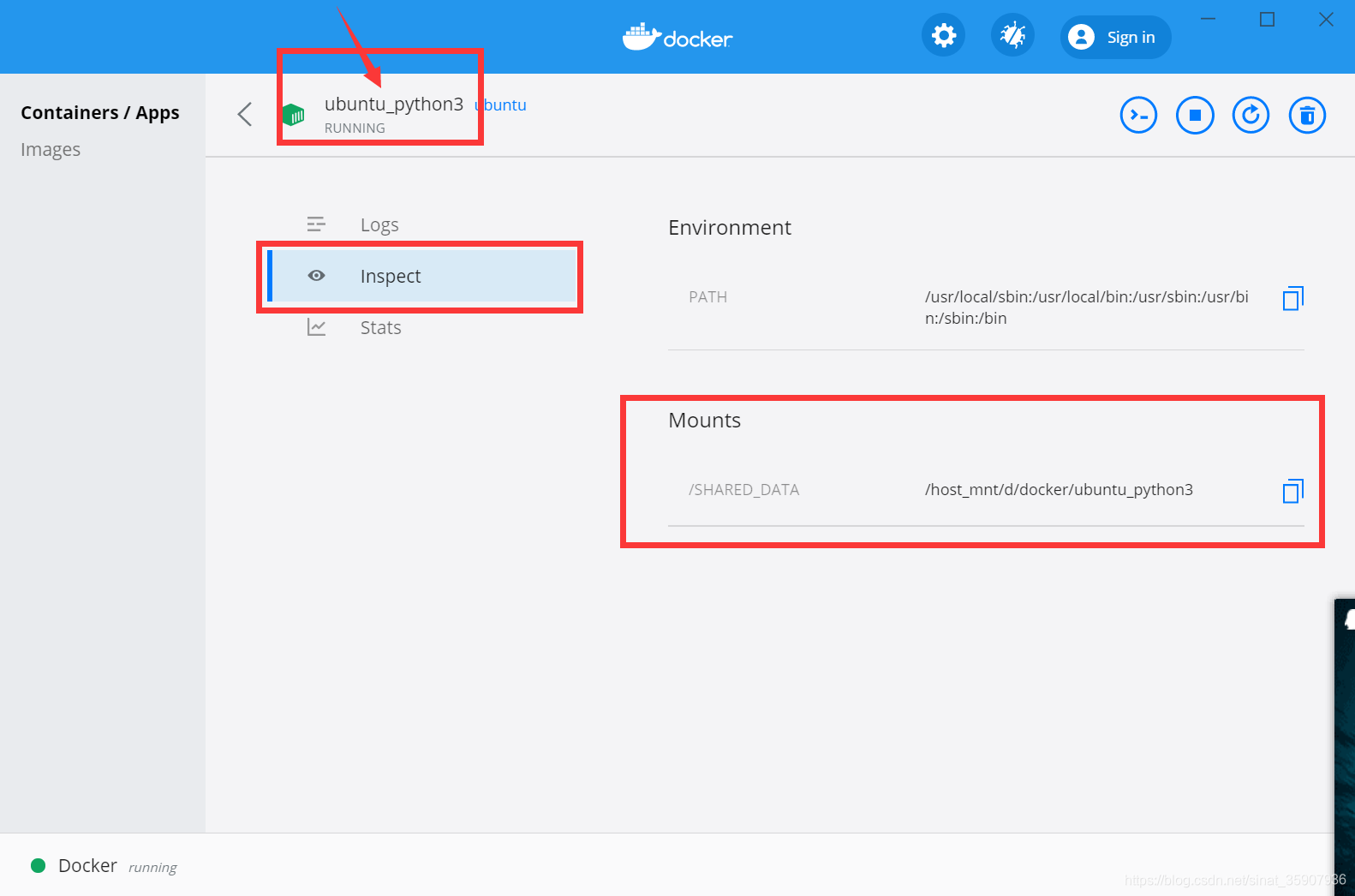Select the RUNNING status text
Viewport: 1355px width, 896px height.
355,128
